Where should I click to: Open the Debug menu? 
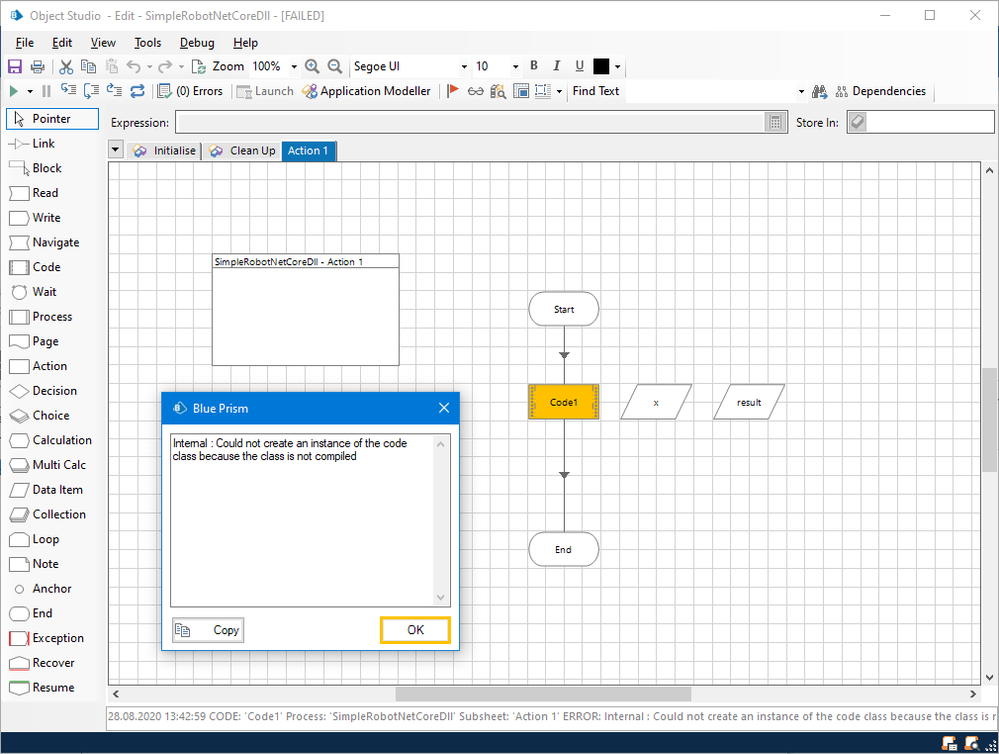coord(197,43)
